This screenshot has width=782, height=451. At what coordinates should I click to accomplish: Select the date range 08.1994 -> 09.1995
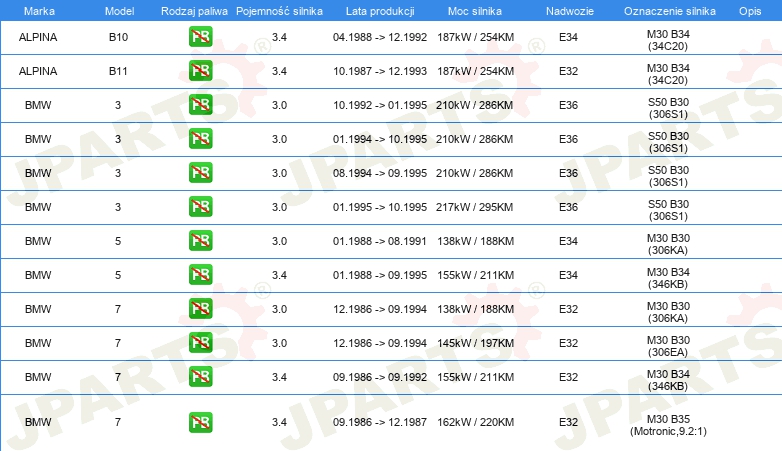[380, 173]
